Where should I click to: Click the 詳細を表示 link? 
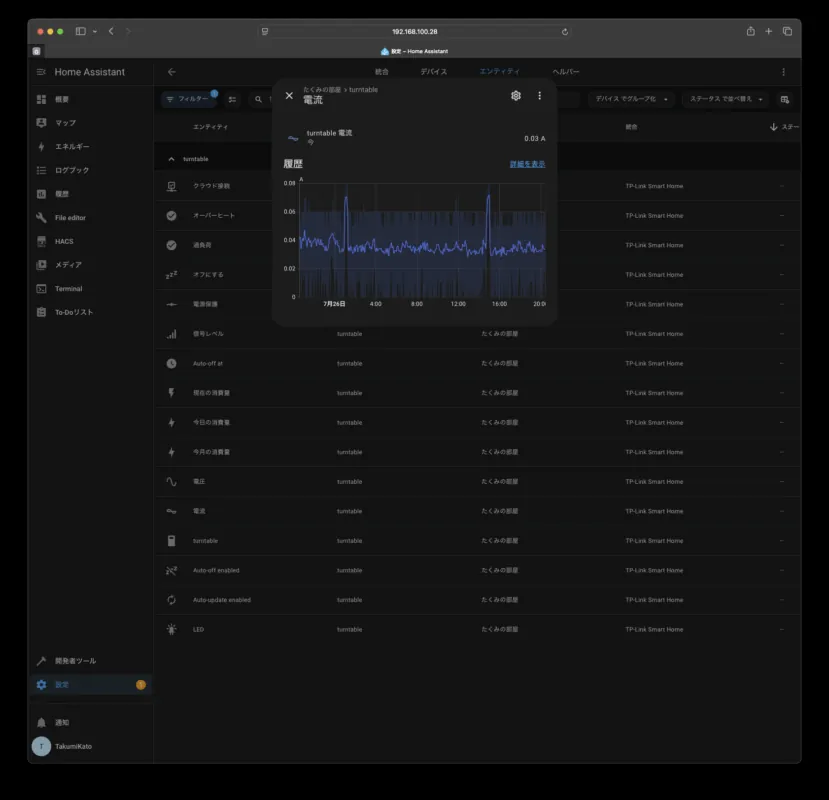[x=527, y=164]
